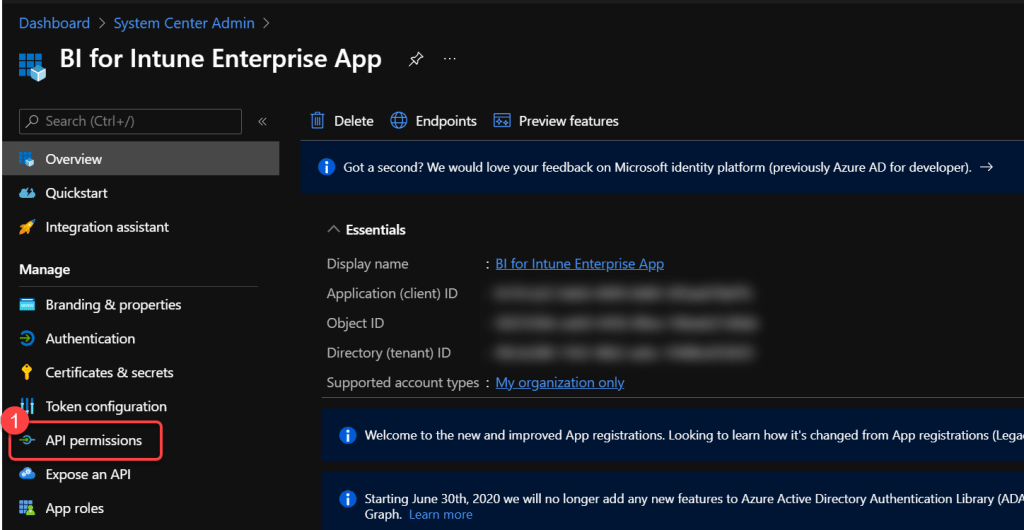Go to Branding & properties
Screen dimensions: 1024x530
(x=113, y=305)
